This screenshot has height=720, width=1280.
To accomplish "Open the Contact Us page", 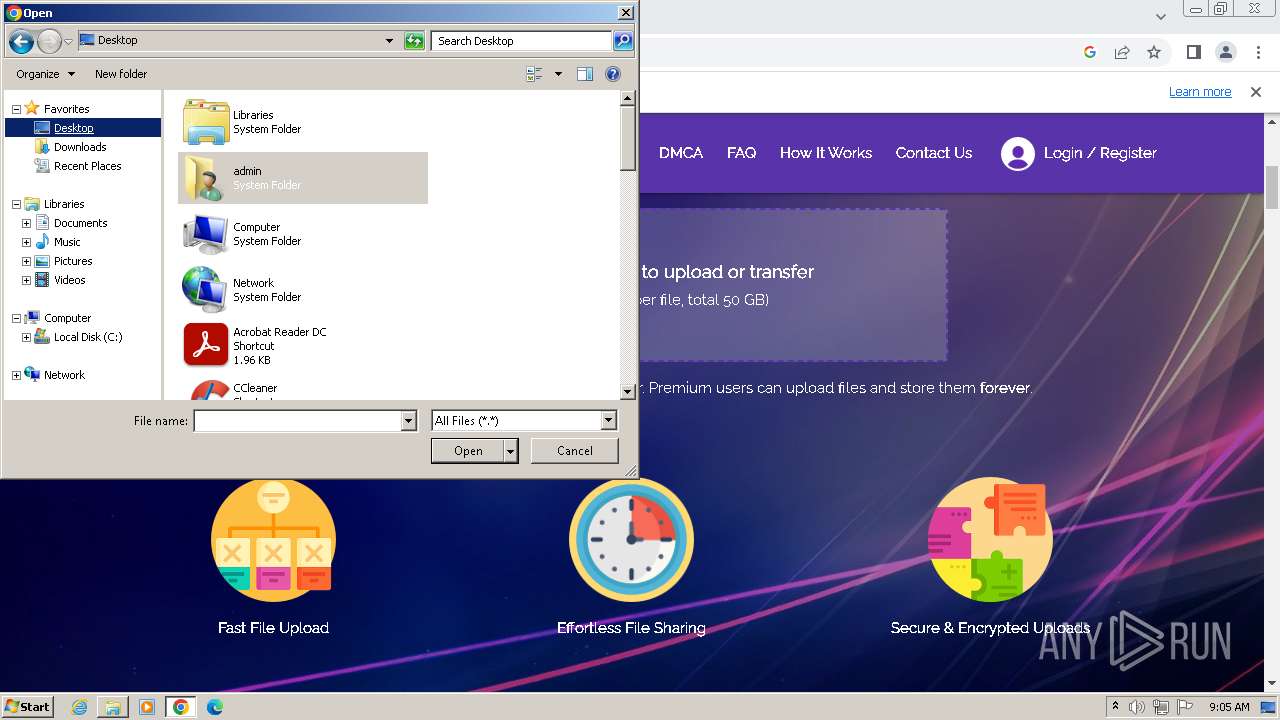I will [934, 153].
